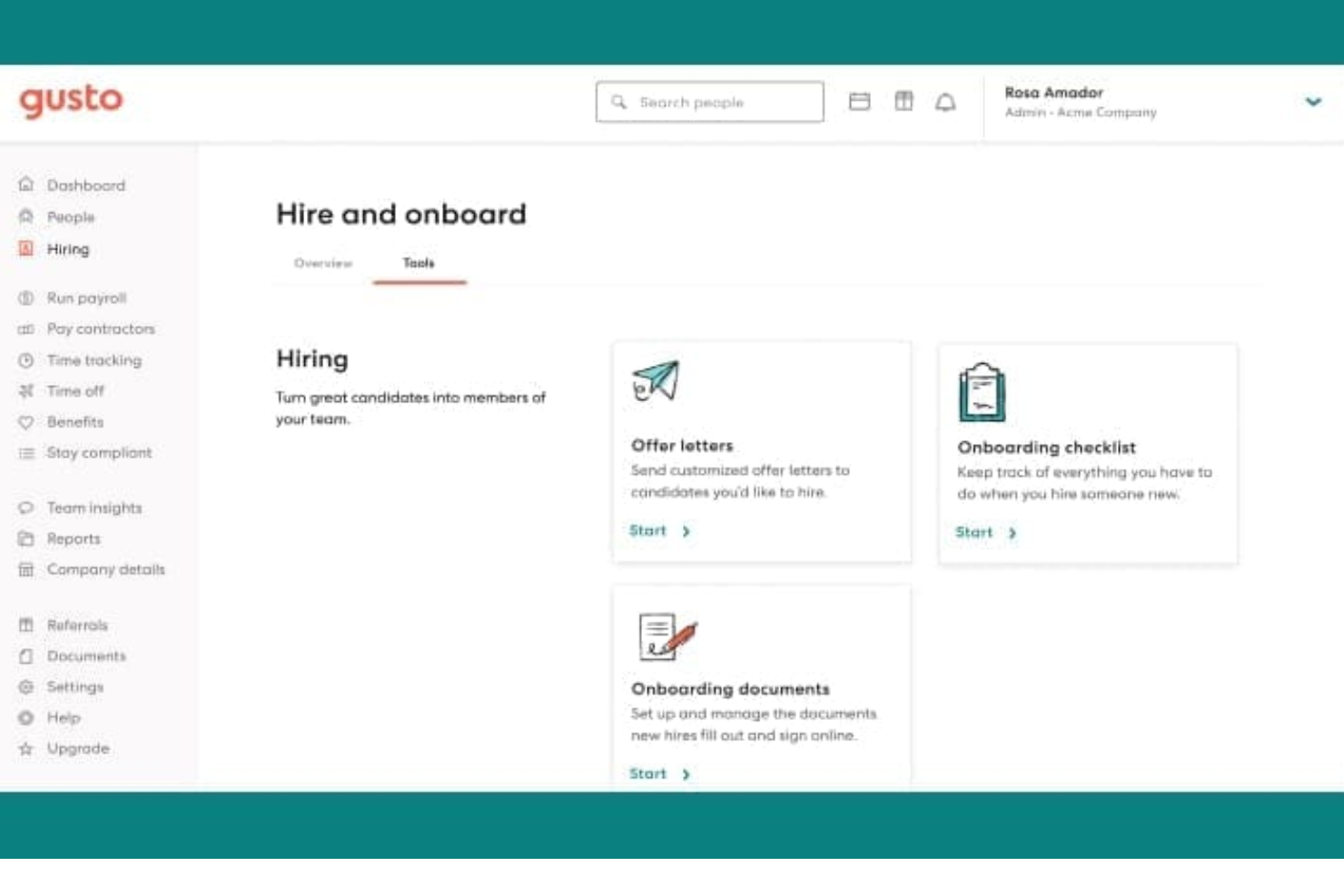Click the chevron beside Onboarding documents Start
This screenshot has height=896, width=1344.
click(686, 774)
